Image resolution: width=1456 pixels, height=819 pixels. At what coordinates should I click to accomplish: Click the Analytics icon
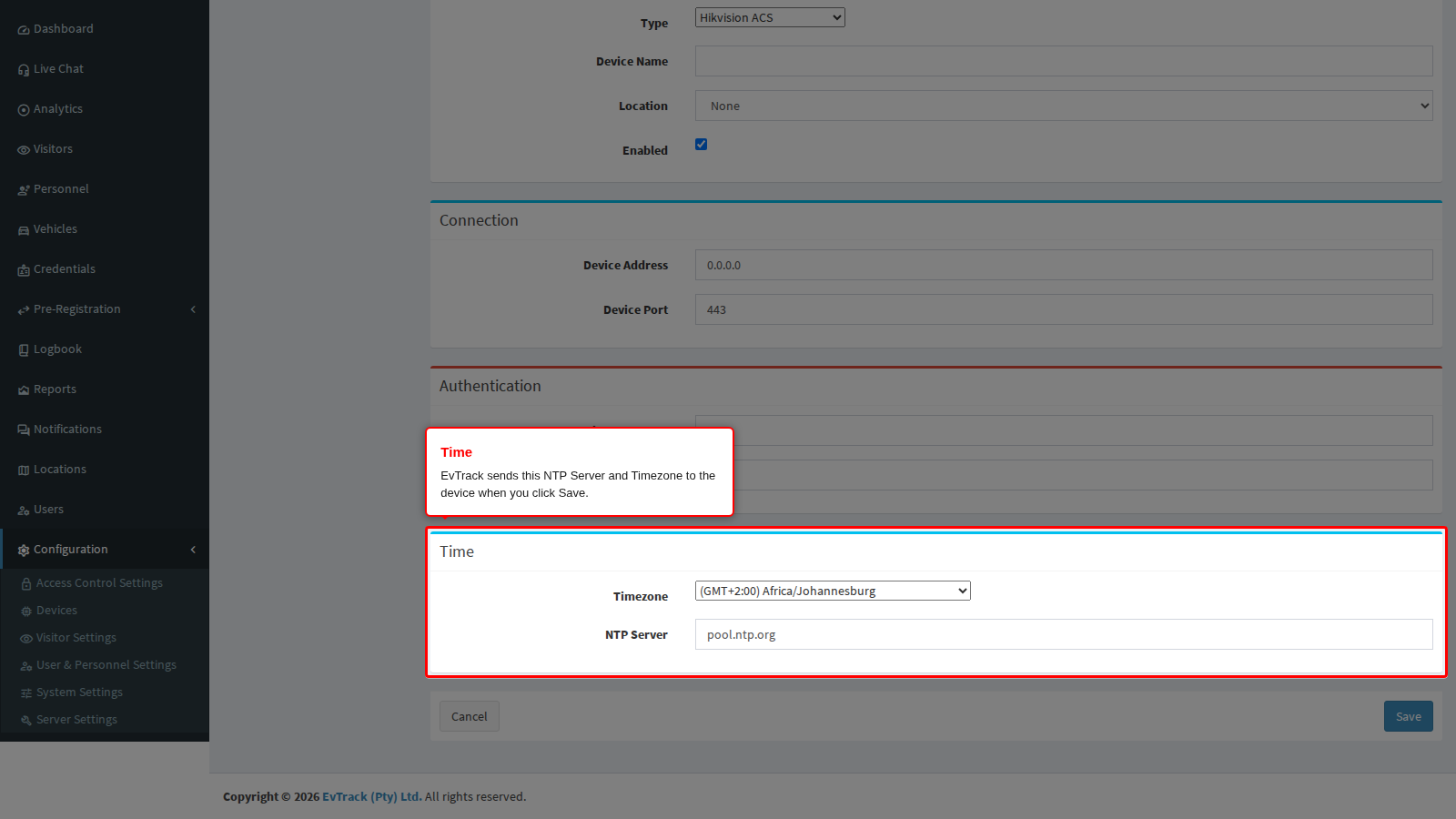24,110
